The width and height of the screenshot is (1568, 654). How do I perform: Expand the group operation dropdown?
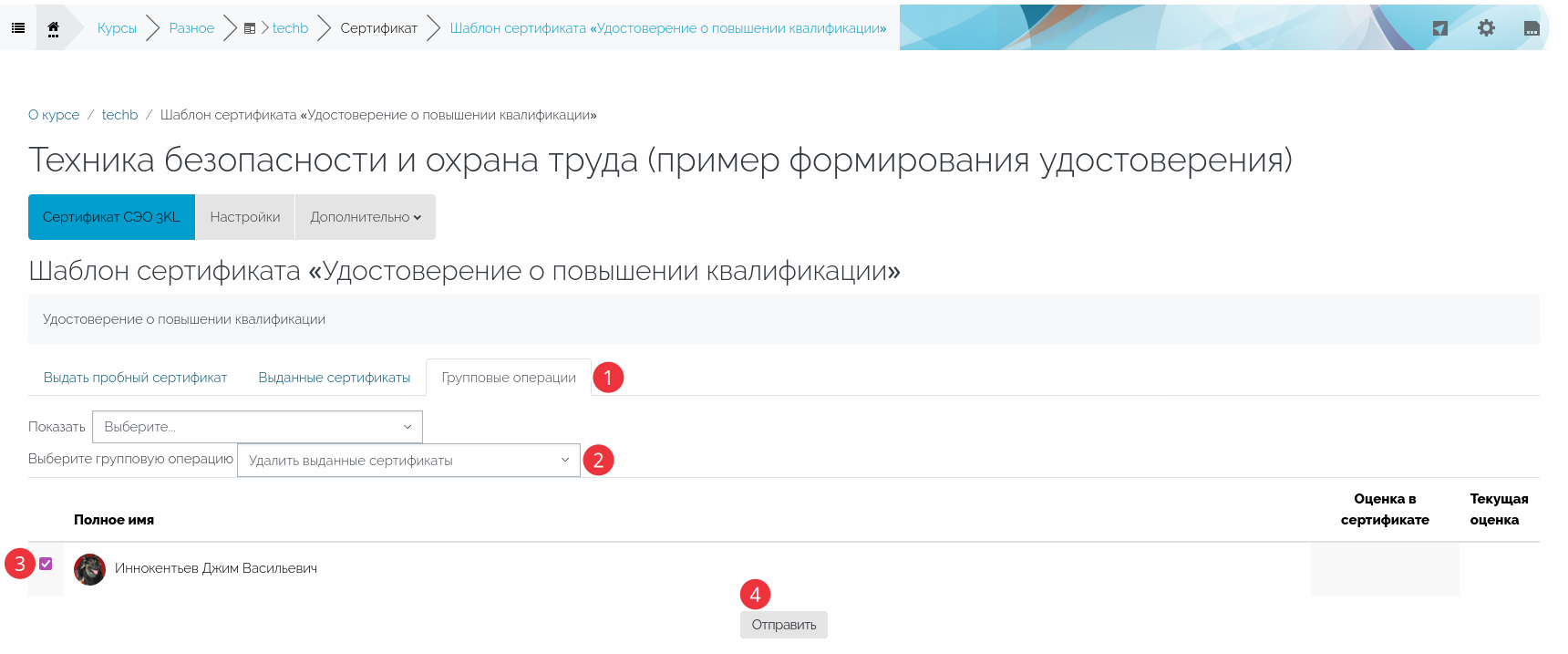(x=408, y=461)
